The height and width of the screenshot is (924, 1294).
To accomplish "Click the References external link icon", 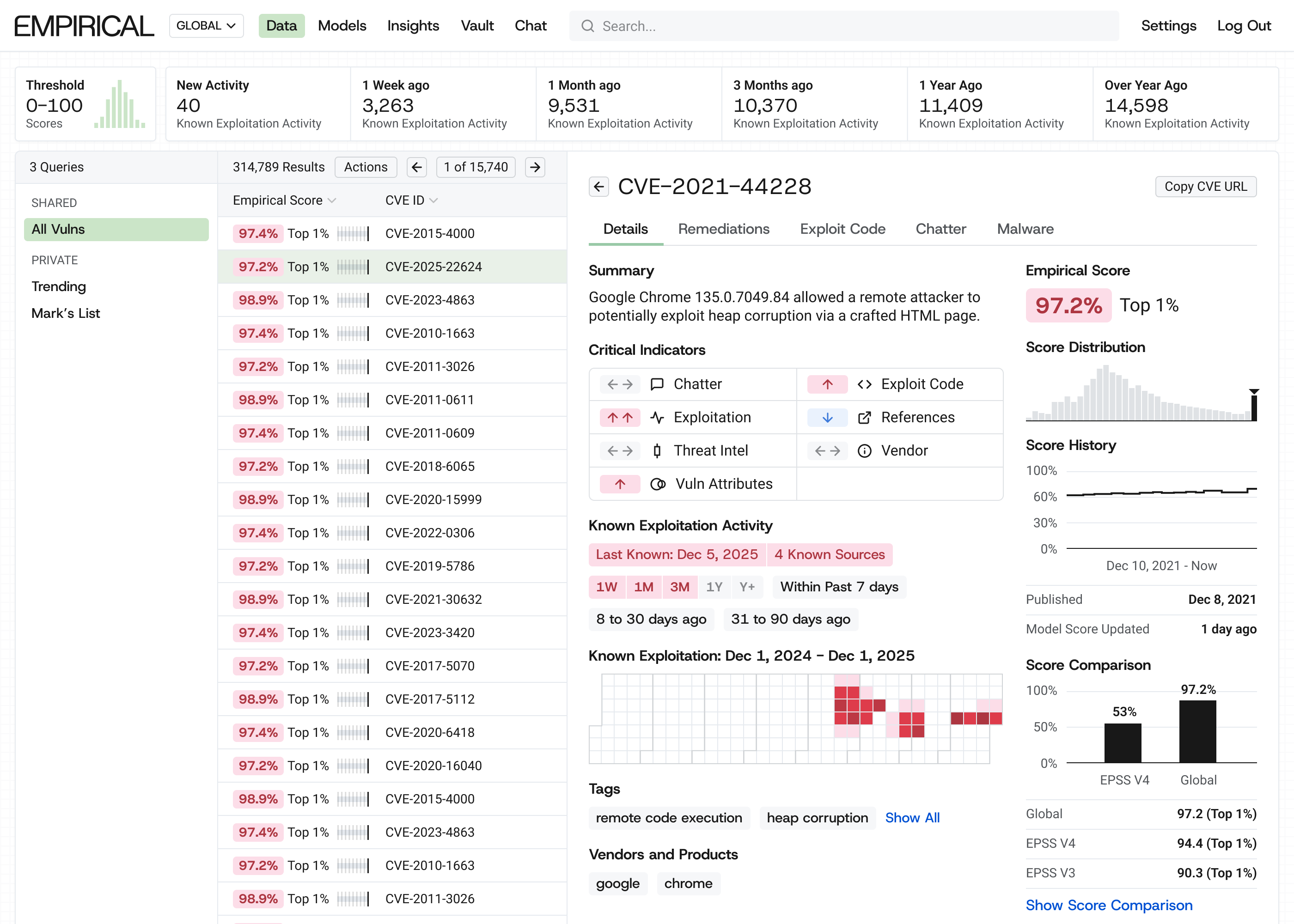I will click(864, 418).
